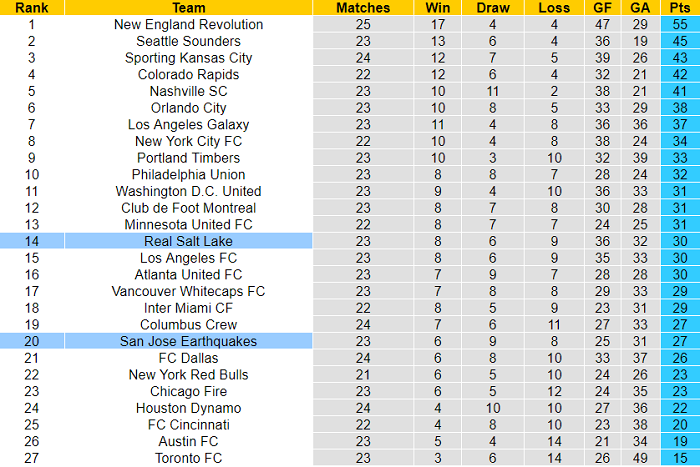Image resolution: width=700 pixels, height=467 pixels.
Task: Select the highlighted Real Salt Lake row
Action: 188,241
